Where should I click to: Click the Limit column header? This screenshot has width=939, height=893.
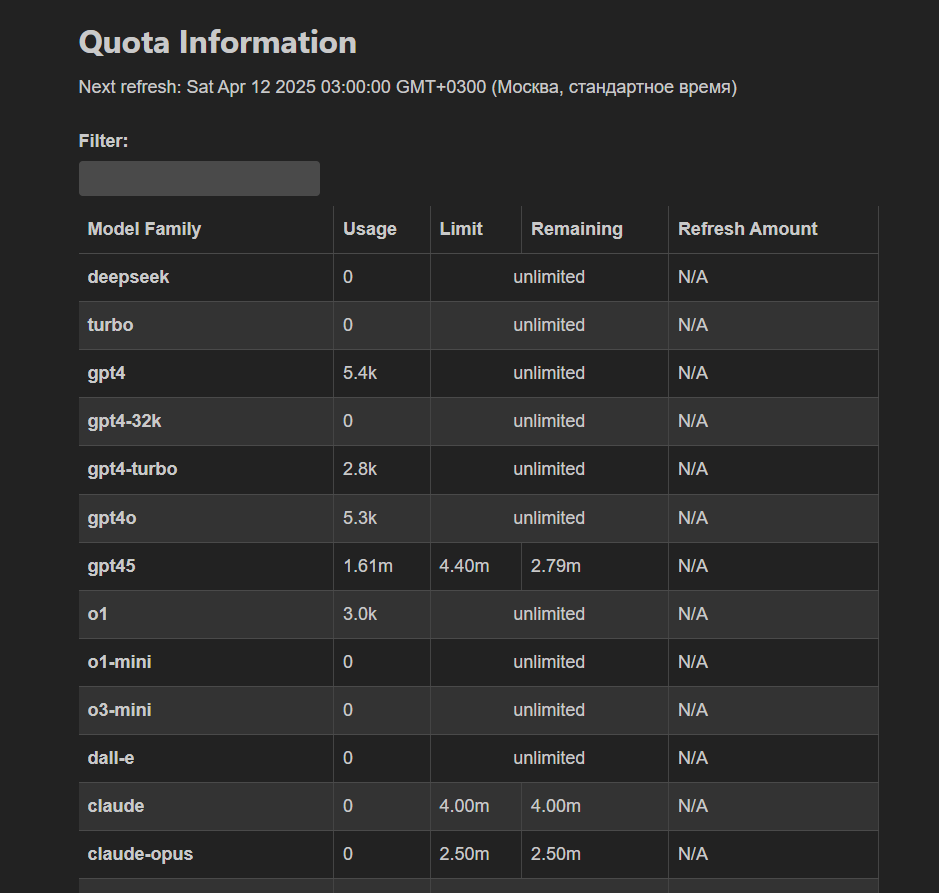click(461, 229)
